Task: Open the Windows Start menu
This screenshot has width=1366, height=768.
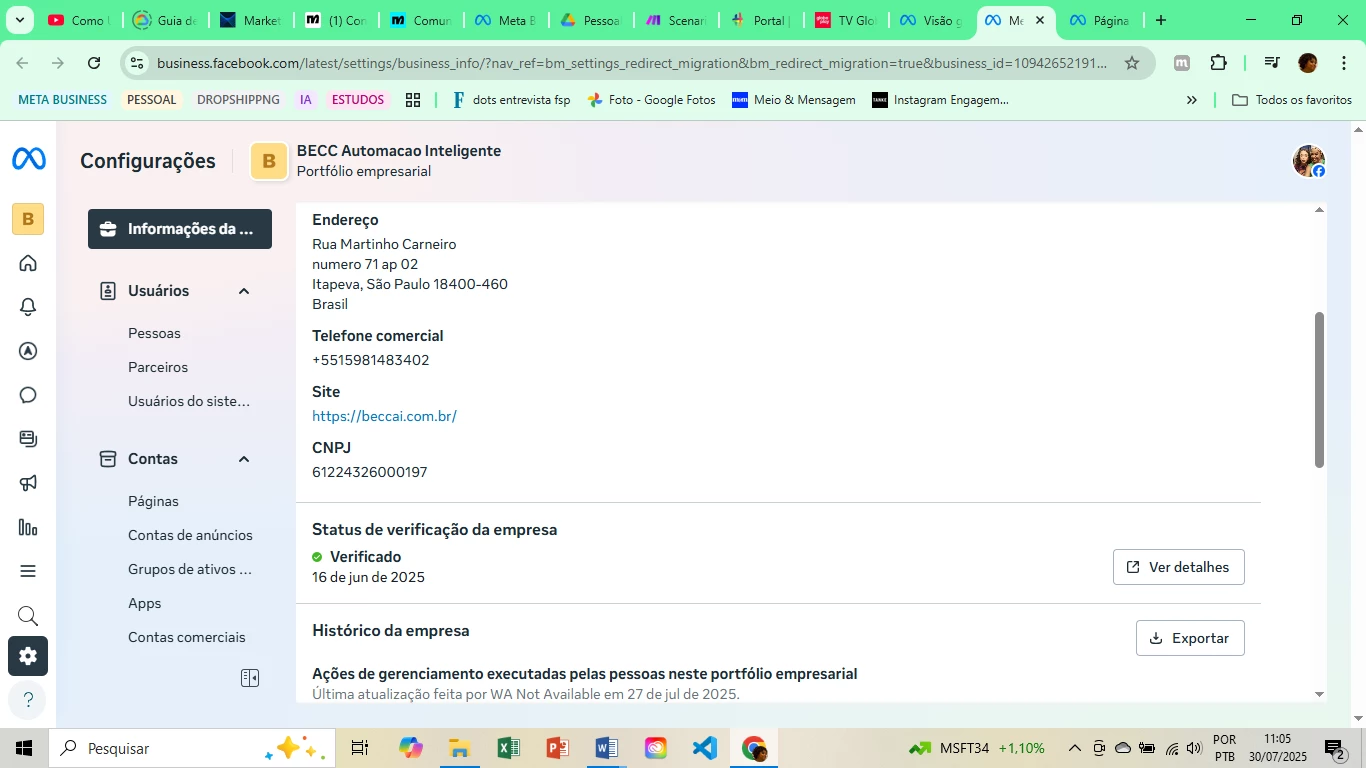Action: point(24,748)
